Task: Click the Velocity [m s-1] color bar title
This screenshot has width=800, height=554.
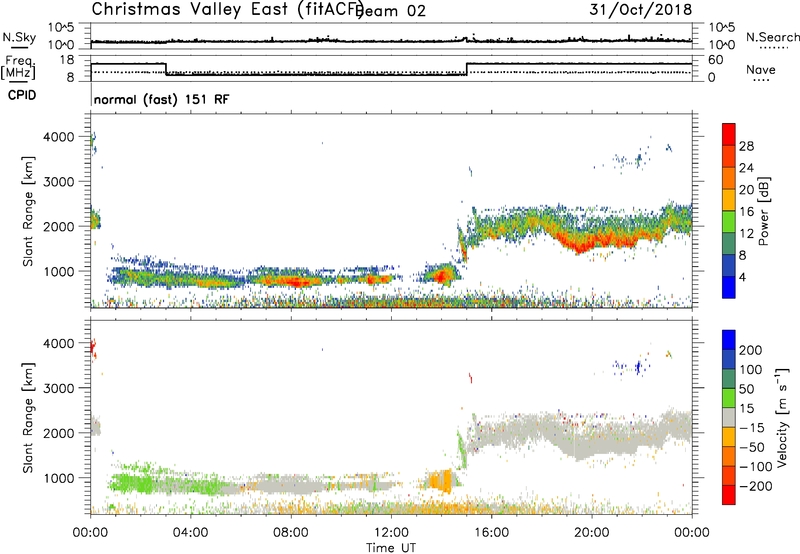Action: click(x=782, y=417)
